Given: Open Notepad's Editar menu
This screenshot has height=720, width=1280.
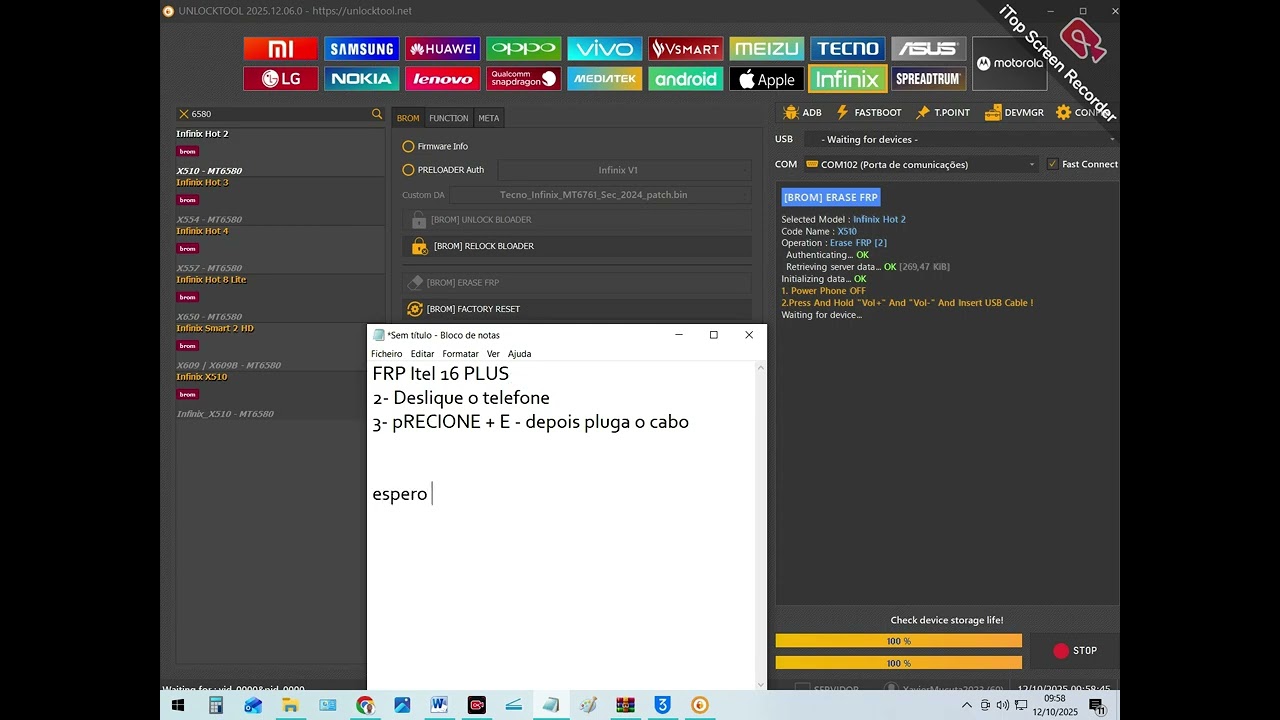Looking at the screenshot, I should (422, 354).
